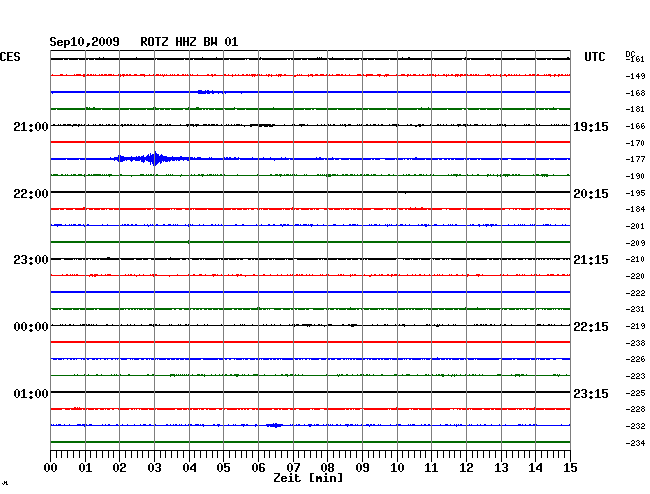
Task: Click the minute 01 axis tick label
Action: pyautogui.click(x=85, y=468)
